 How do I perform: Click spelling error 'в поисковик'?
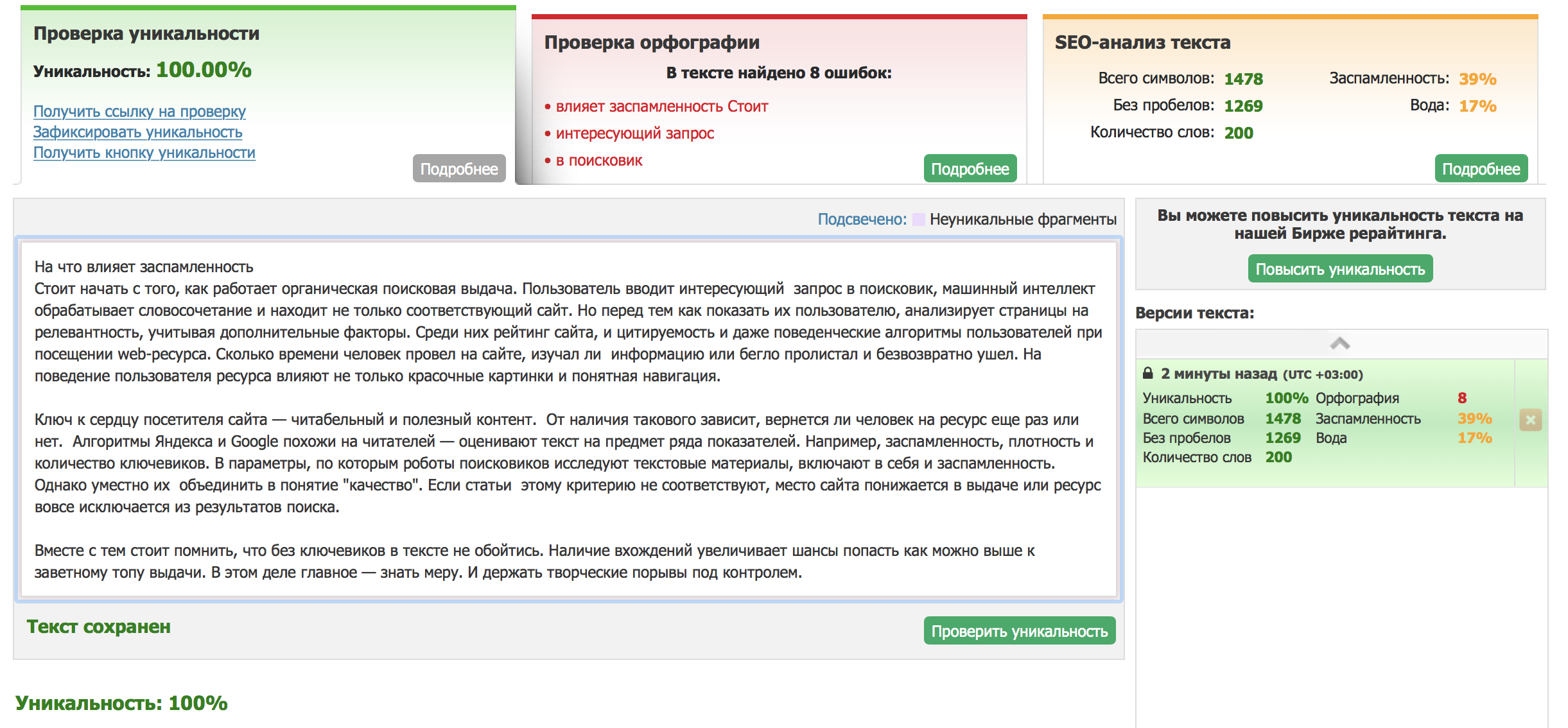point(599,160)
